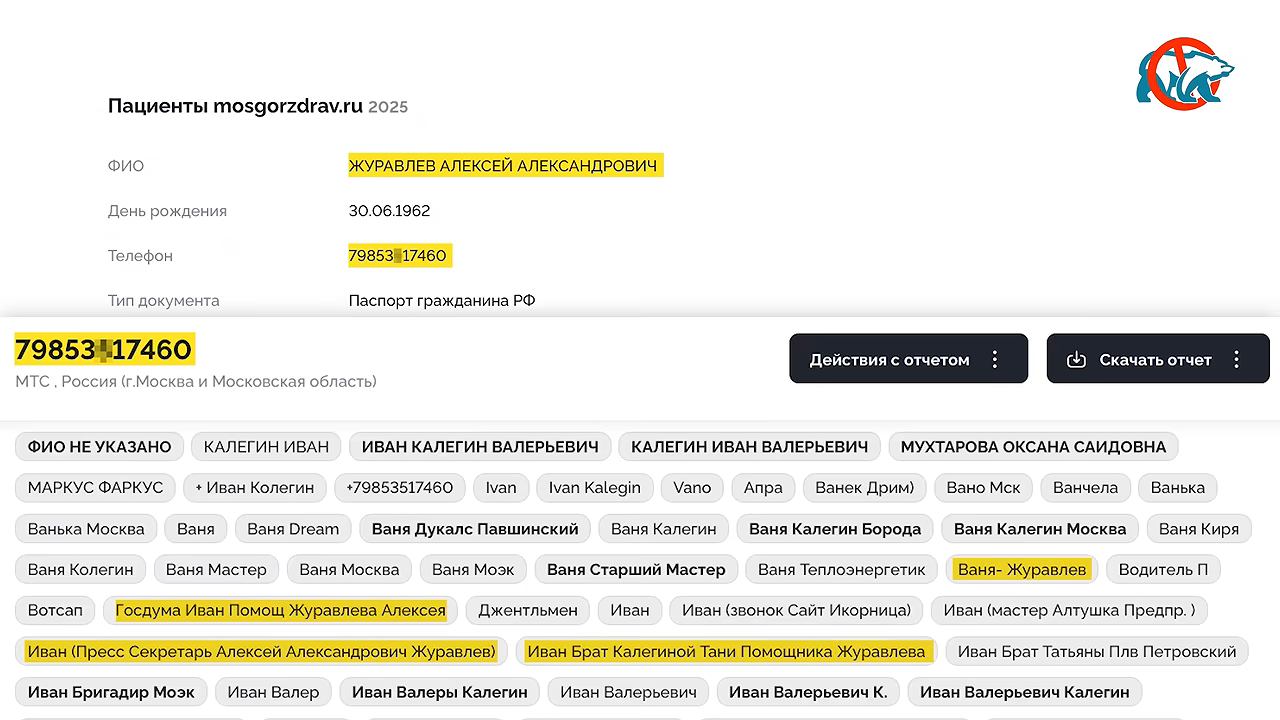Select the tag reading only Ваня
This screenshot has width=1280, height=720.
click(x=195, y=529)
